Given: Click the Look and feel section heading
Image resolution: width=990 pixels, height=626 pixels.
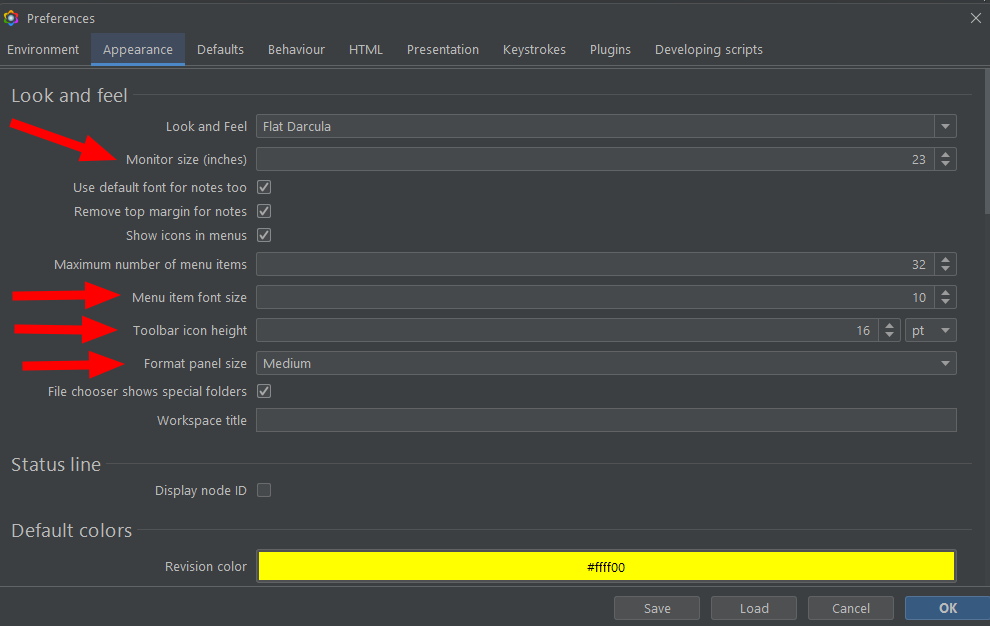Looking at the screenshot, I should (69, 95).
